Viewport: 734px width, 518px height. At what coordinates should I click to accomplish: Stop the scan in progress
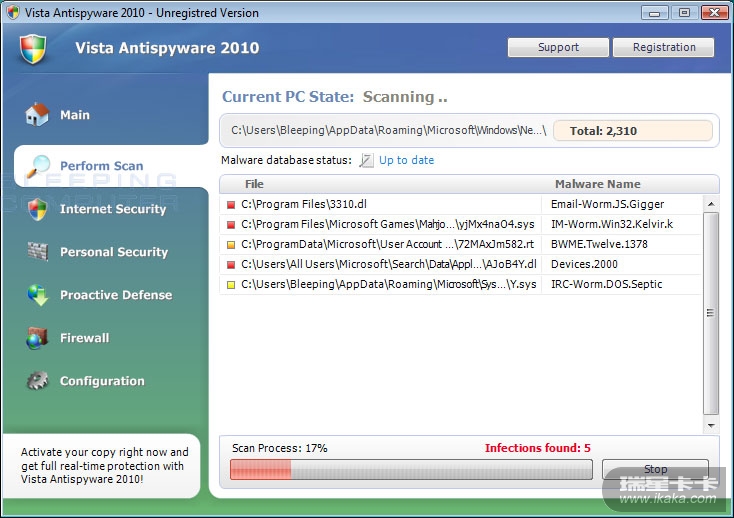coord(655,469)
